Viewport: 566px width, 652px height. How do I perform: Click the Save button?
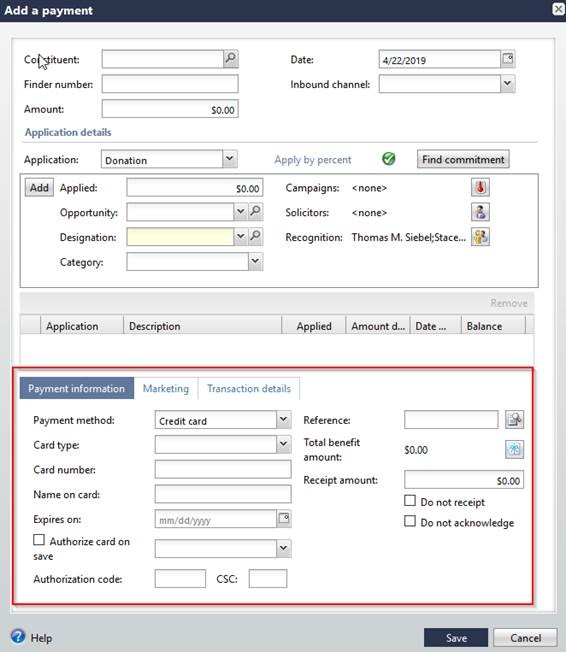pyautogui.click(x=456, y=638)
